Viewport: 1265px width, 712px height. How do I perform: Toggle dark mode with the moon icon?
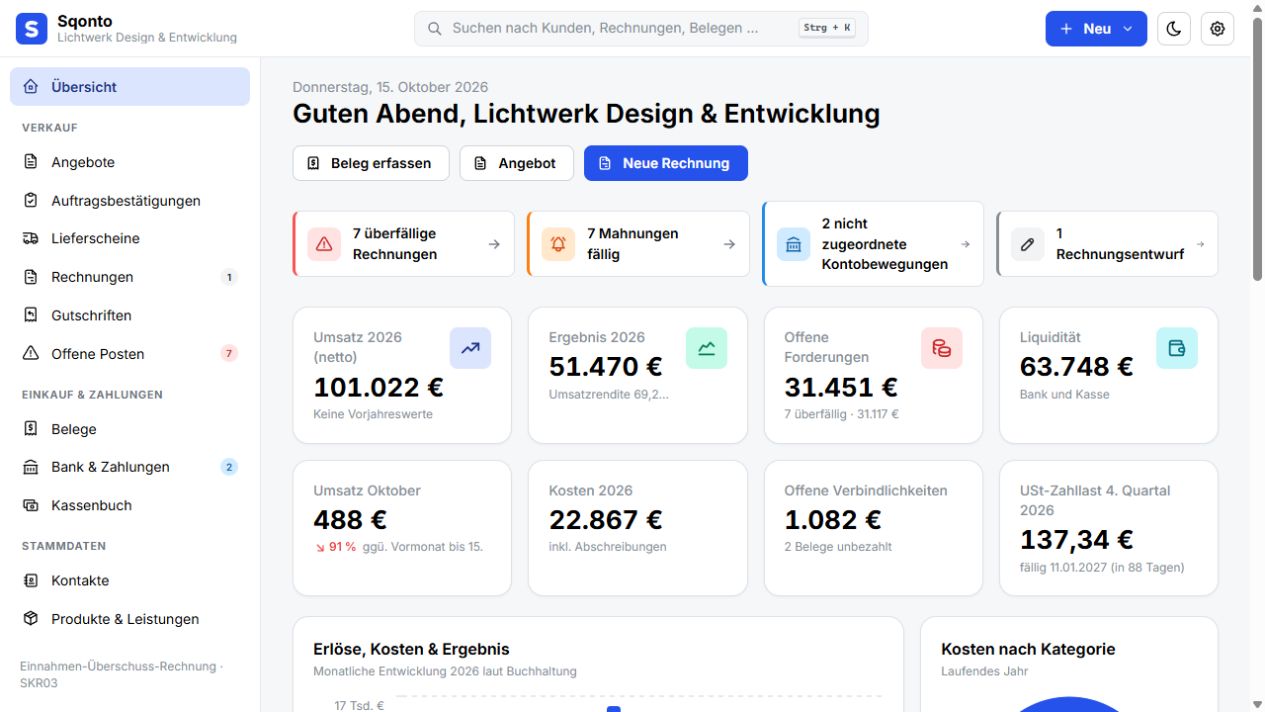tap(1174, 29)
